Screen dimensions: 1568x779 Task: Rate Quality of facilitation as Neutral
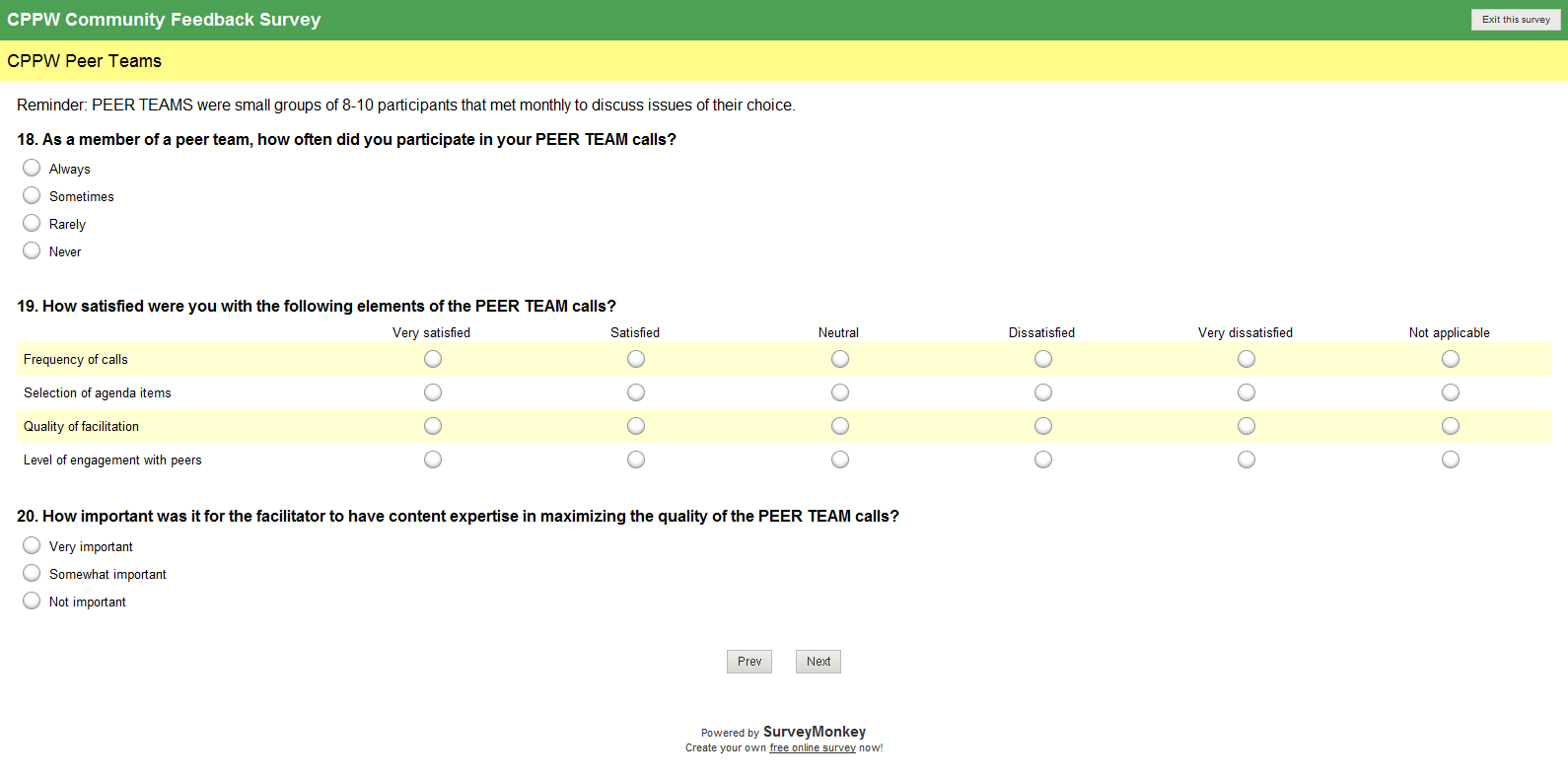pyautogui.click(x=840, y=426)
